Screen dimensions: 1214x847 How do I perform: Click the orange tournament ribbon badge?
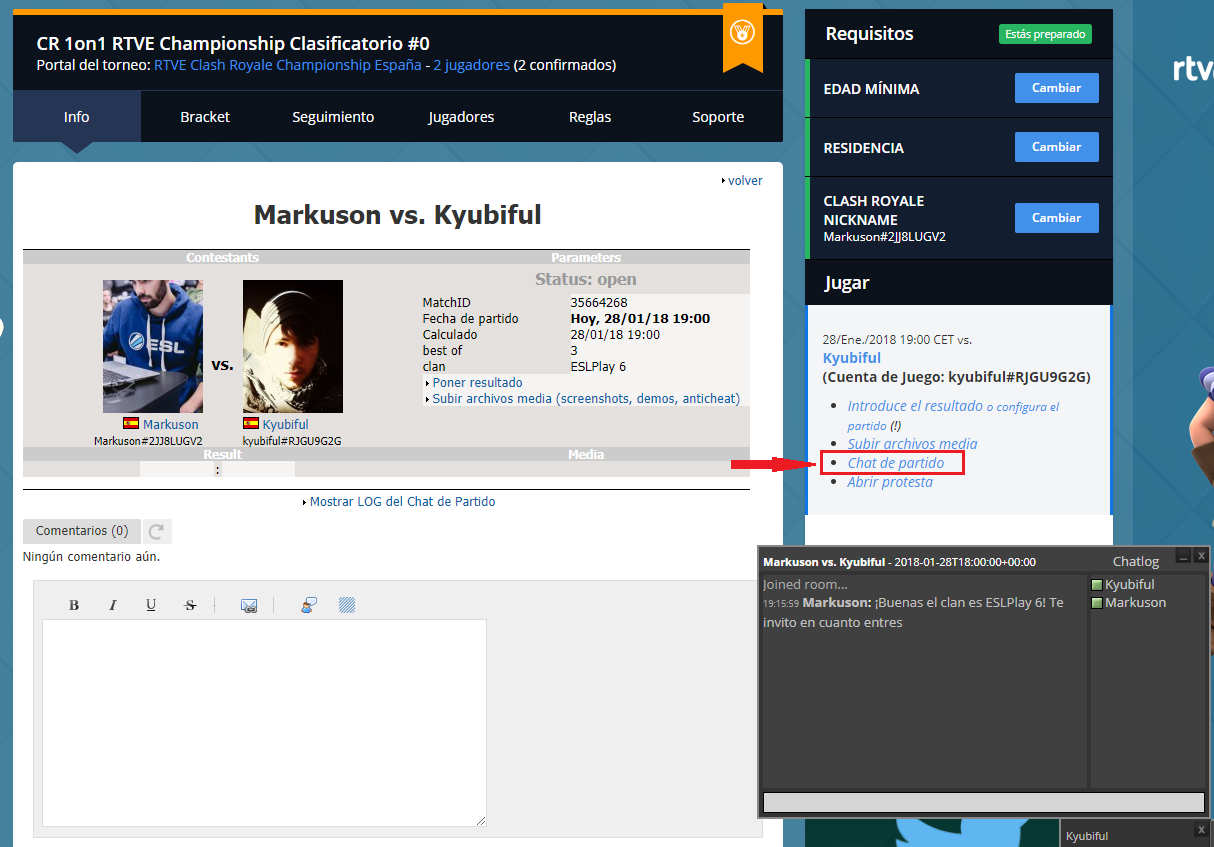(x=743, y=37)
